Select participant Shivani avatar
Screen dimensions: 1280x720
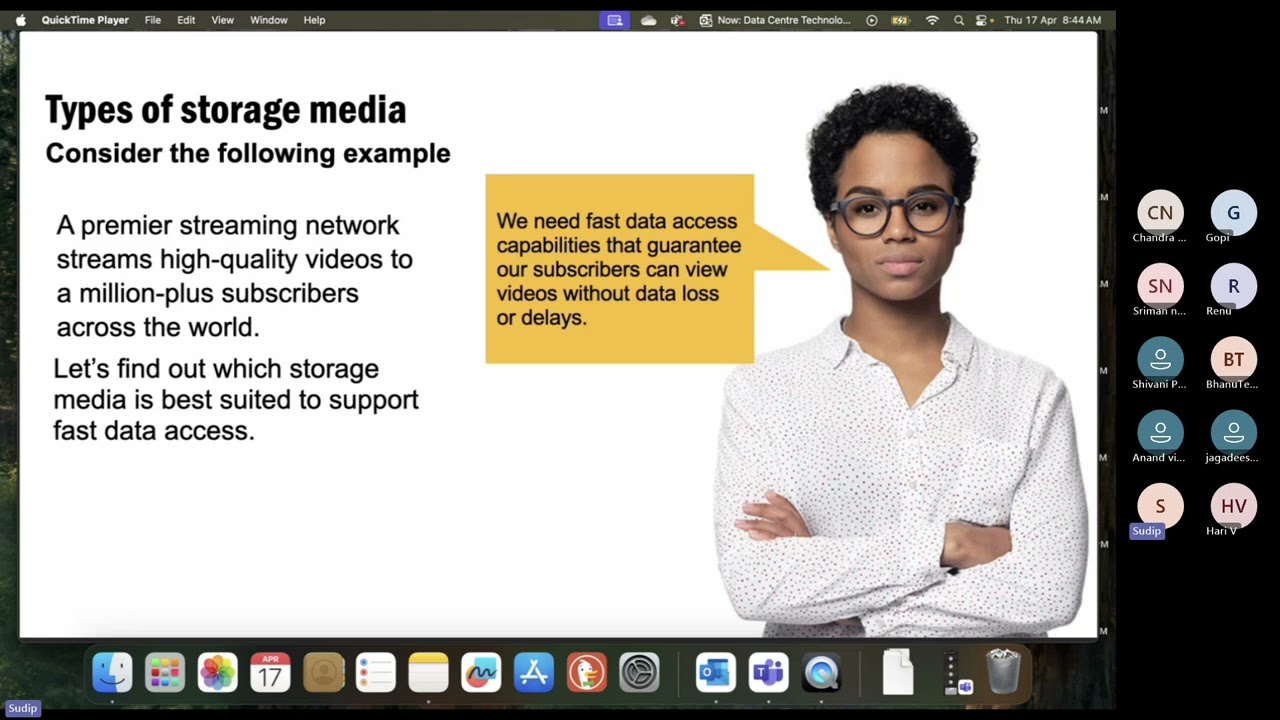pyautogui.click(x=1160, y=359)
